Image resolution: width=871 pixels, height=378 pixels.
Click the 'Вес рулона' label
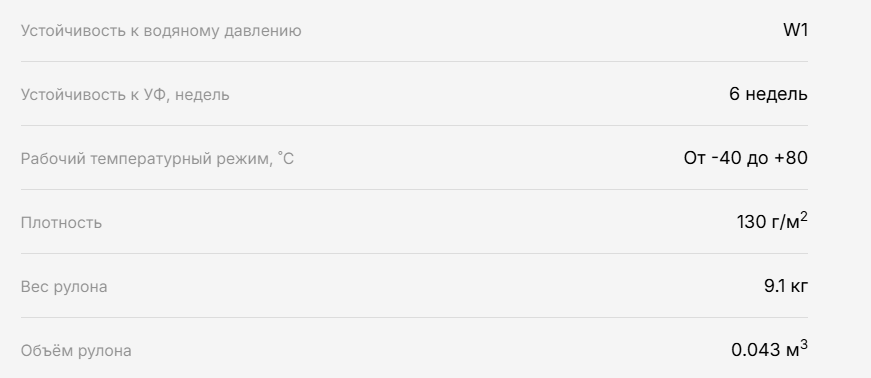(x=64, y=287)
